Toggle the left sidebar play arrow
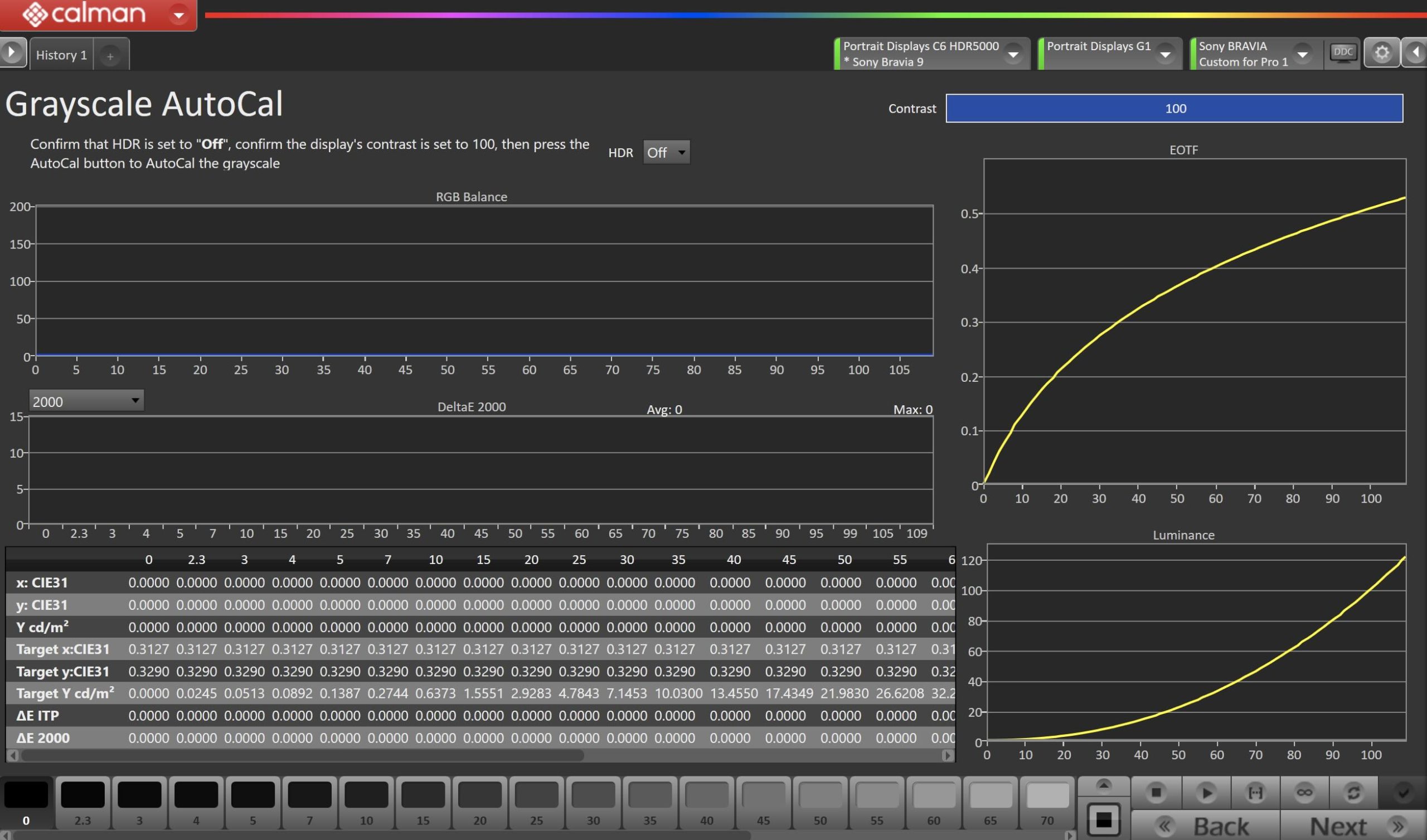This screenshot has height=840, width=1427. pos(11,53)
